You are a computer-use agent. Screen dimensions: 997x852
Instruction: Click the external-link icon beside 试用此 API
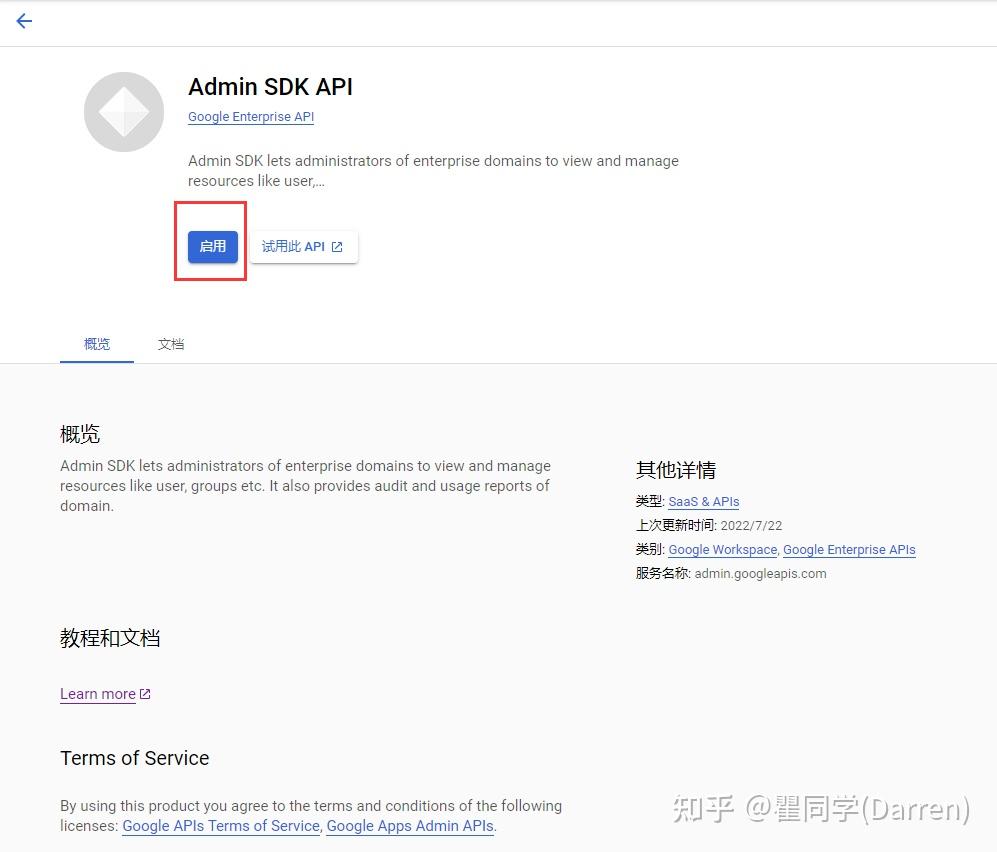[336, 246]
